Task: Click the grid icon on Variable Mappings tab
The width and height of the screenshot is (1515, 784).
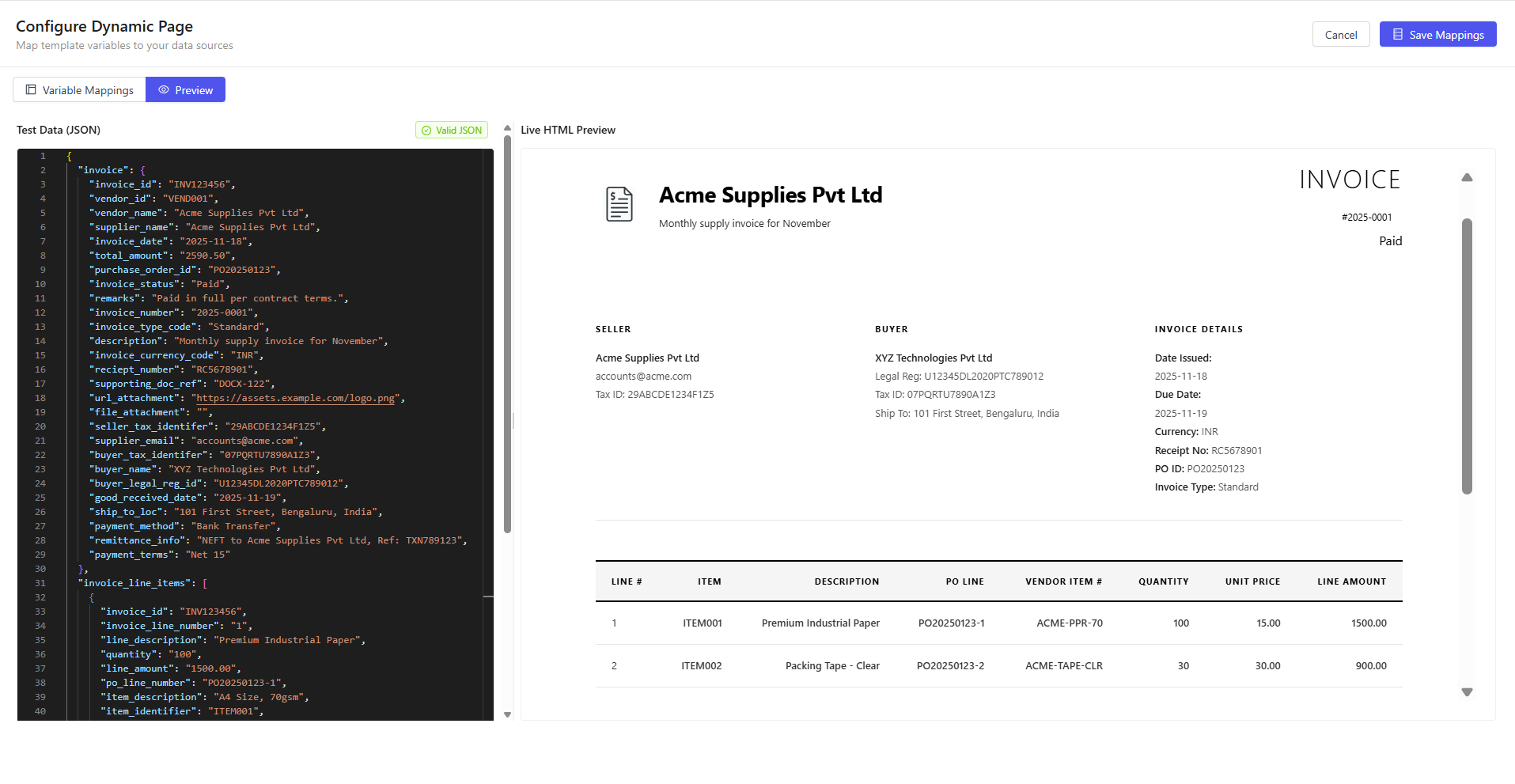Action: [32, 89]
